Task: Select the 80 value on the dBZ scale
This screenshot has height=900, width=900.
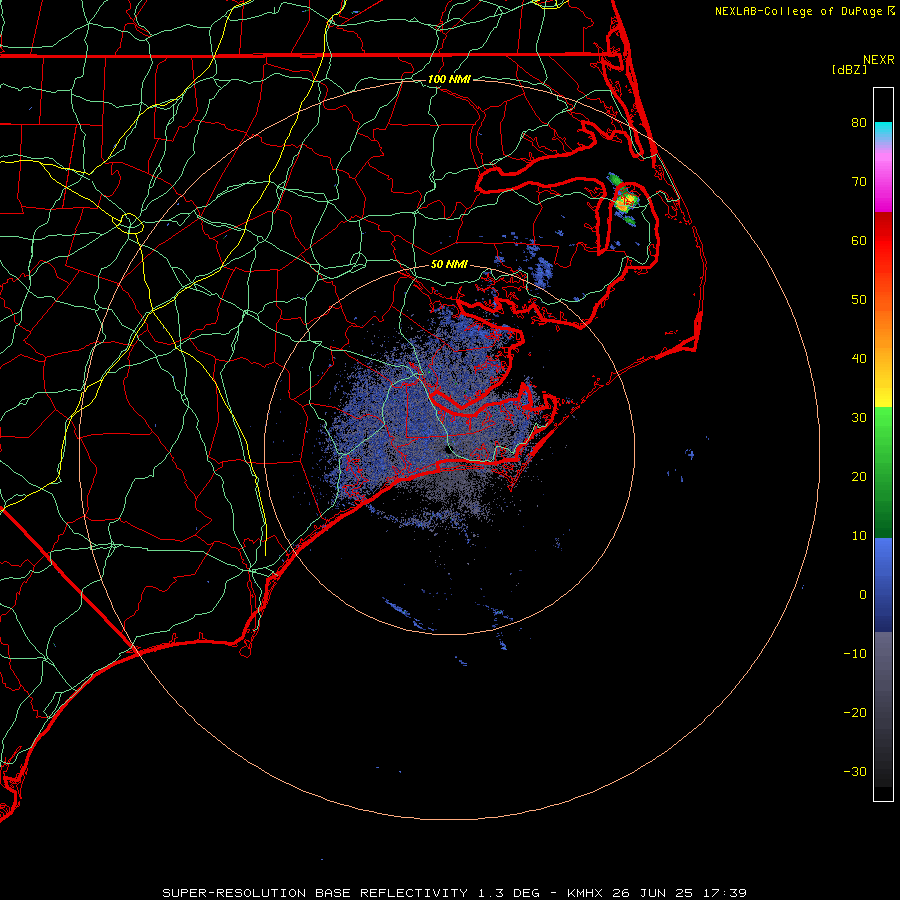Action: [859, 122]
